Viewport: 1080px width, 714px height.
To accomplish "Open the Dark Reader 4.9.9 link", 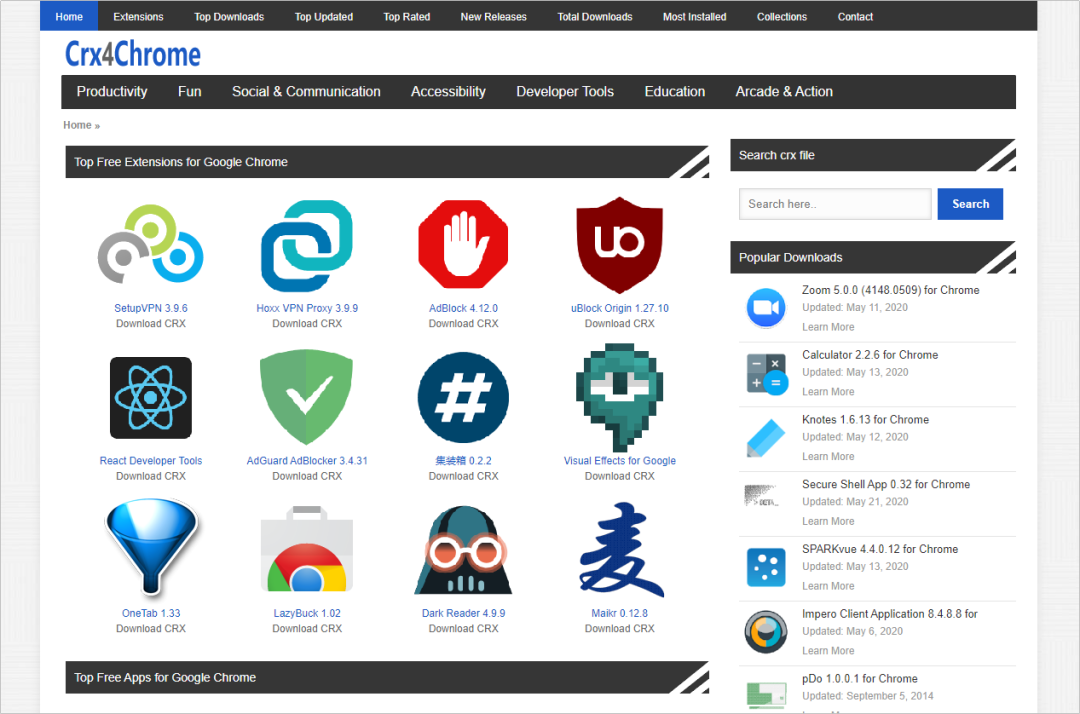I will coord(463,613).
